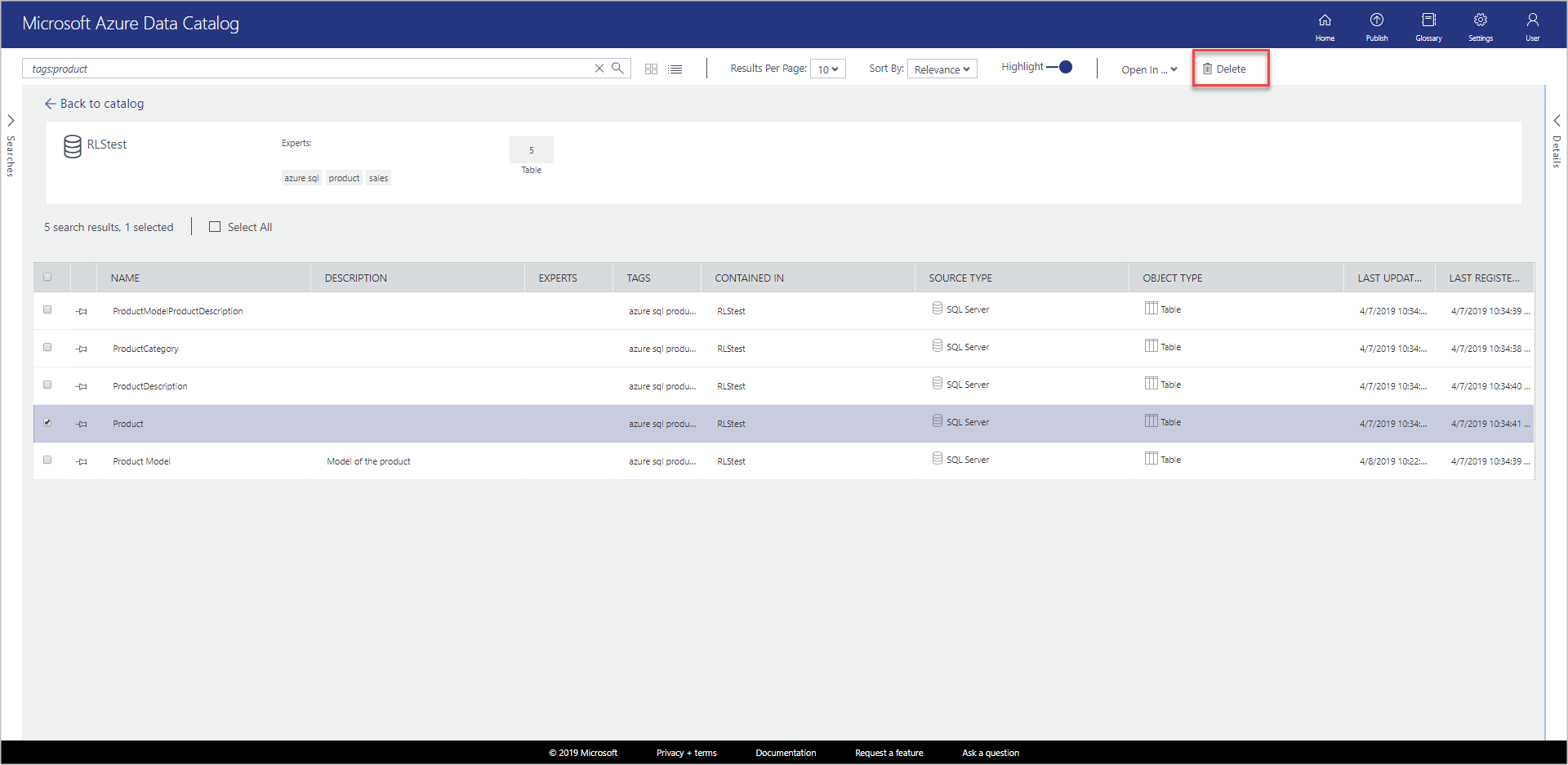This screenshot has height=765, width=1568.
Task: Uncheck the Product row checkbox
Action: click(x=47, y=422)
